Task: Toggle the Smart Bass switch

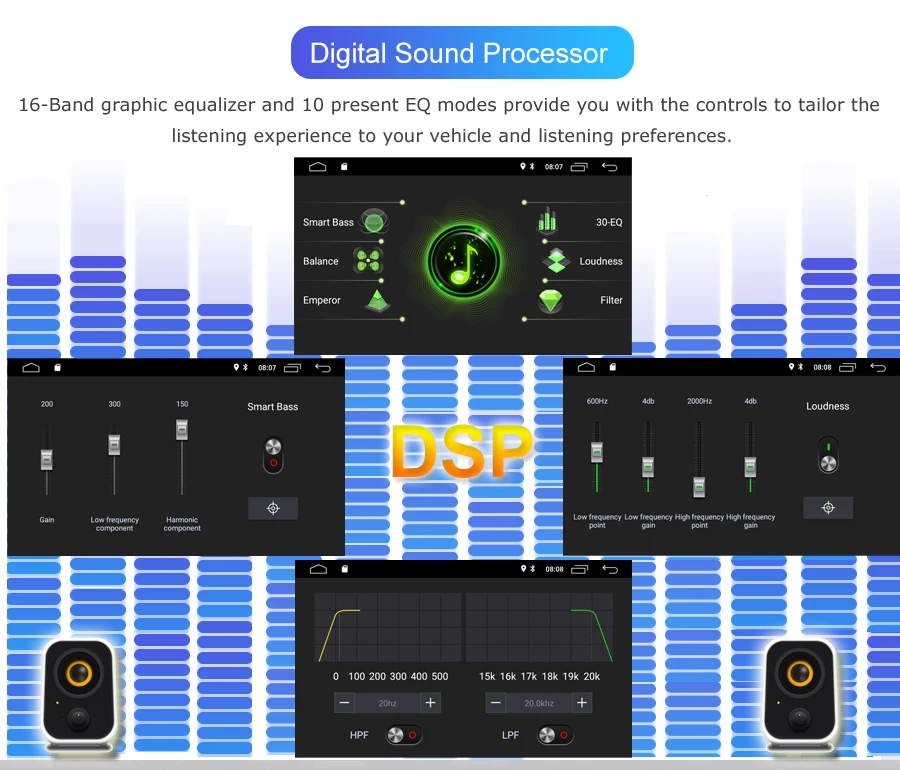Action: 273,454
